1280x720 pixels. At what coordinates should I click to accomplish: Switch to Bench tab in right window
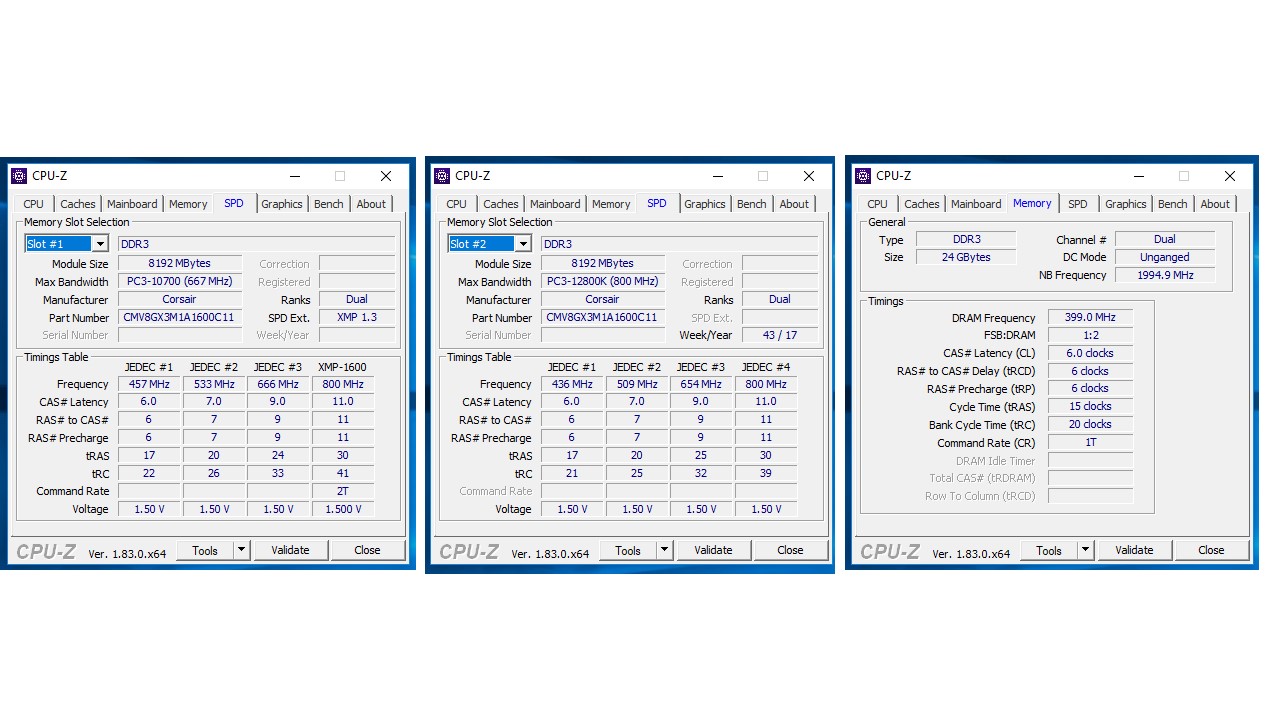click(1173, 204)
